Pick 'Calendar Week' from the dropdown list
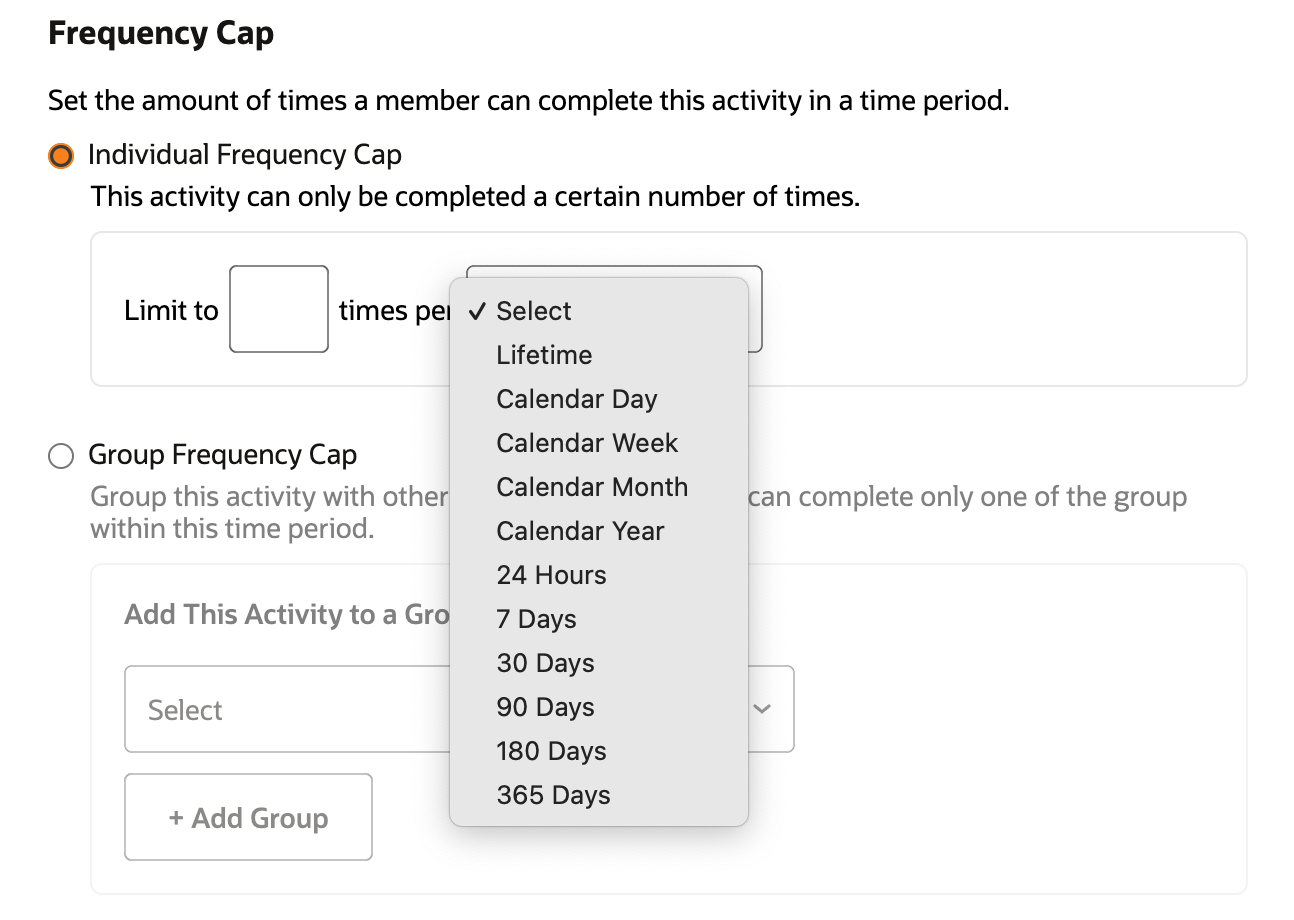Image resolution: width=1294 pixels, height=920 pixels. 587,443
